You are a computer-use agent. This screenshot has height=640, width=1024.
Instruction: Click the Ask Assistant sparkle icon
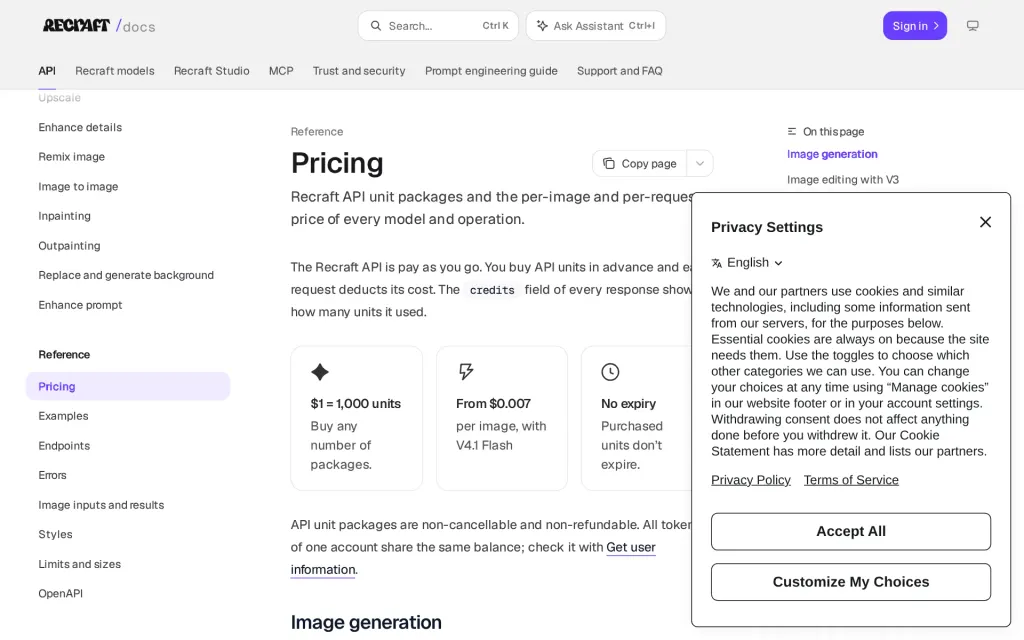pos(542,26)
